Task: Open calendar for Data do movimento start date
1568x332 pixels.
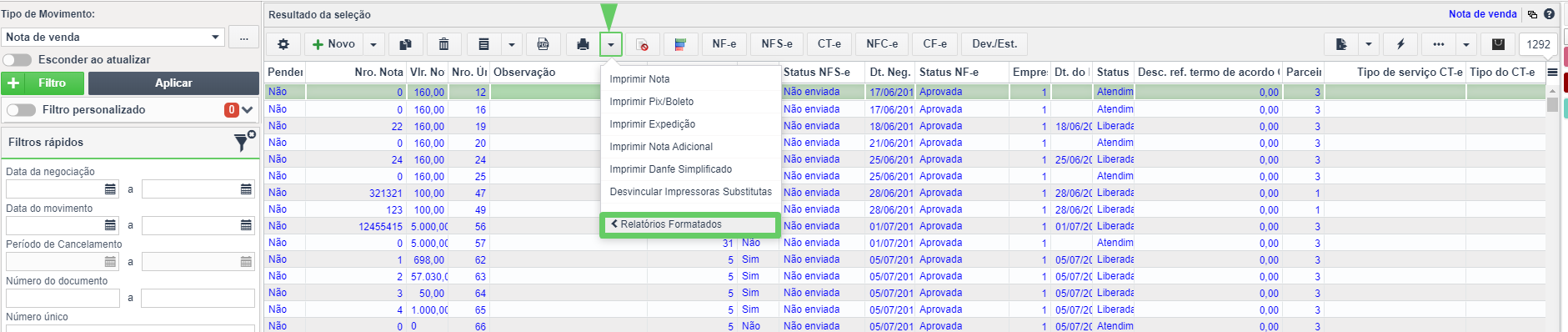Action: (x=110, y=225)
